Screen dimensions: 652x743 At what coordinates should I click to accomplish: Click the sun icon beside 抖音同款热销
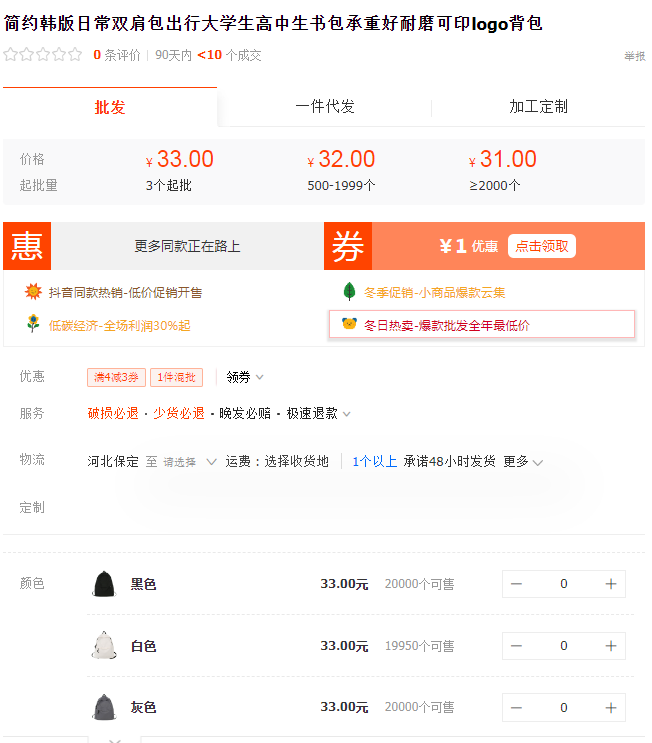pos(33,291)
